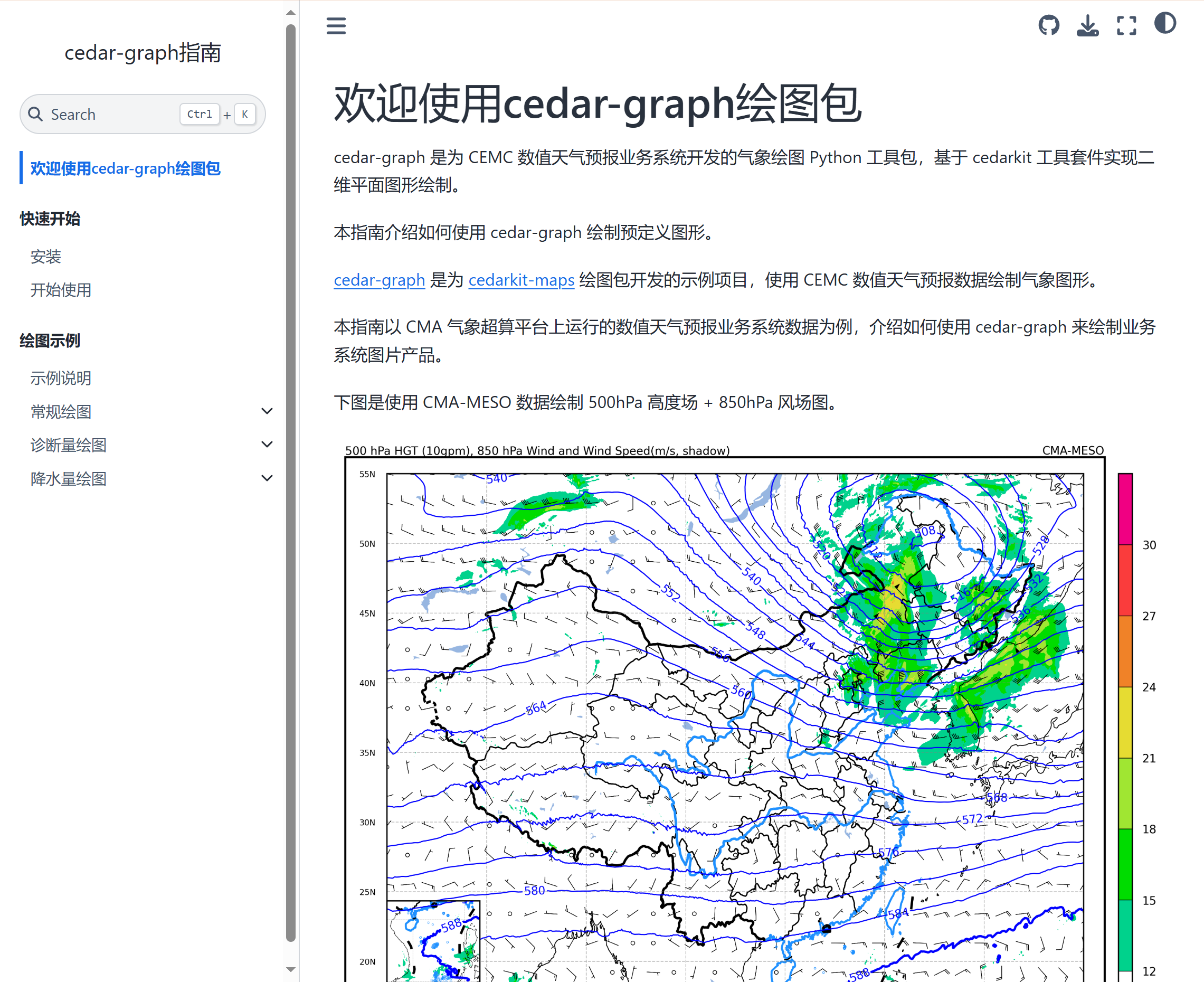This screenshot has width=1204, height=982.
Task: Follow the cedar-graph hyperlink in the text
Action: [379, 279]
